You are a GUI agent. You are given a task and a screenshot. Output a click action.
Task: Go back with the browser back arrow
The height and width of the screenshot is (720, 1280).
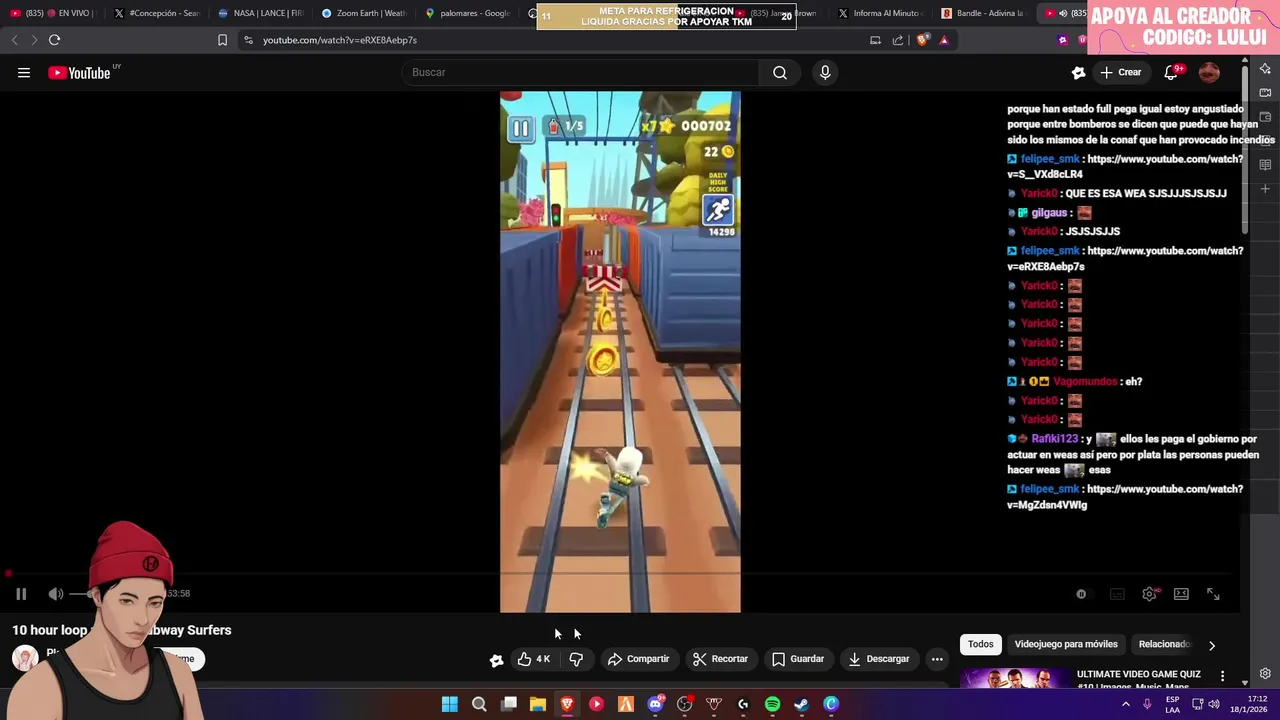coord(14,40)
